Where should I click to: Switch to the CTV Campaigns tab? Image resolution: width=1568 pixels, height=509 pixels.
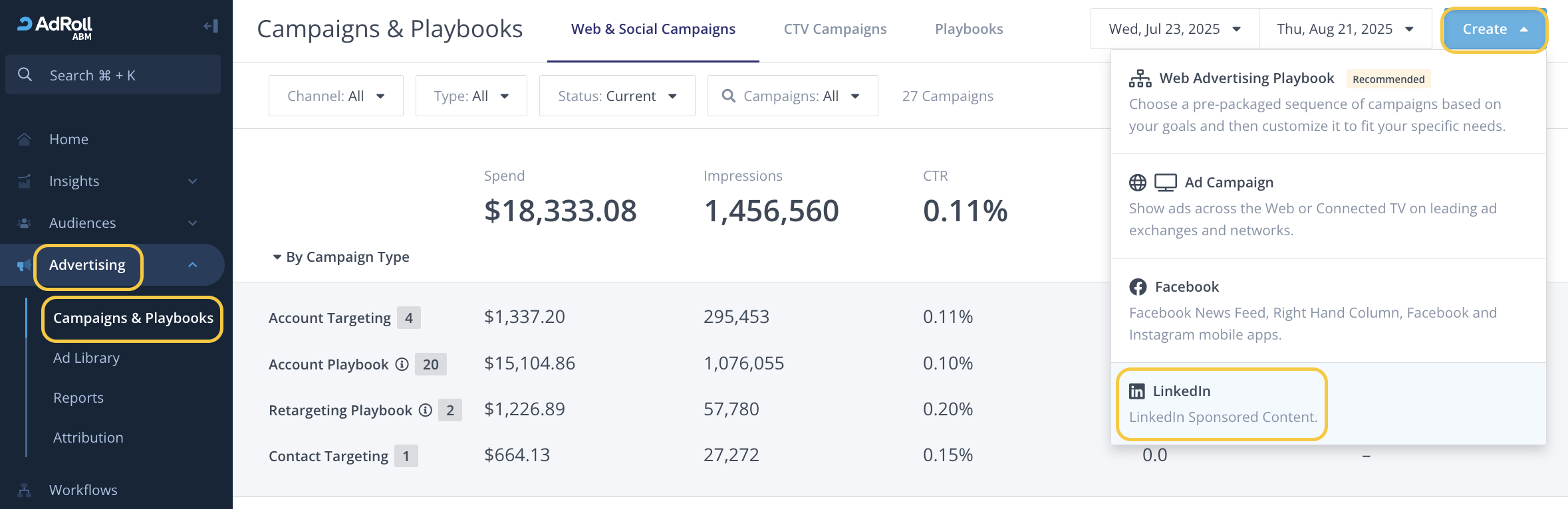click(835, 29)
